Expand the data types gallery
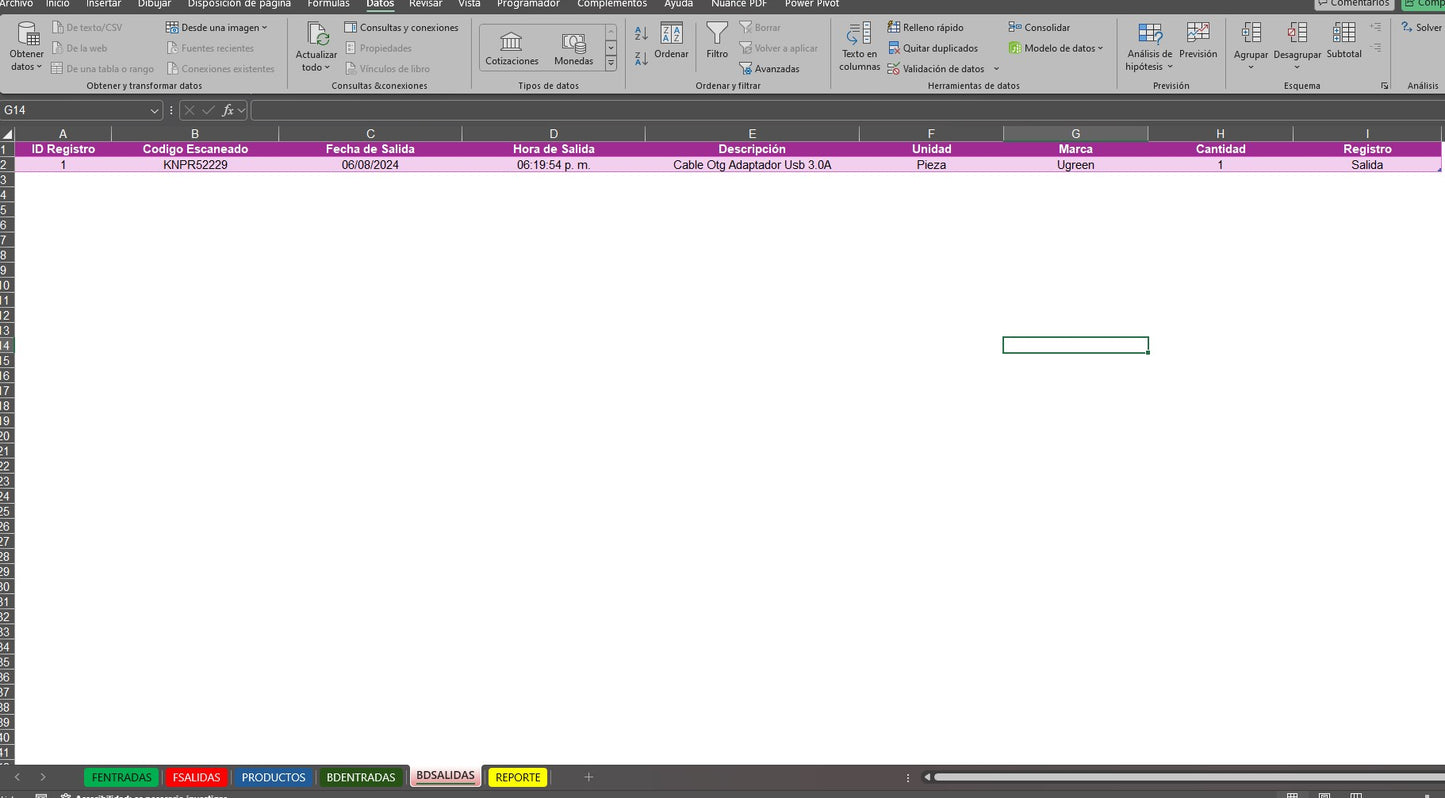Viewport: 1445px width, 798px height. click(611, 64)
